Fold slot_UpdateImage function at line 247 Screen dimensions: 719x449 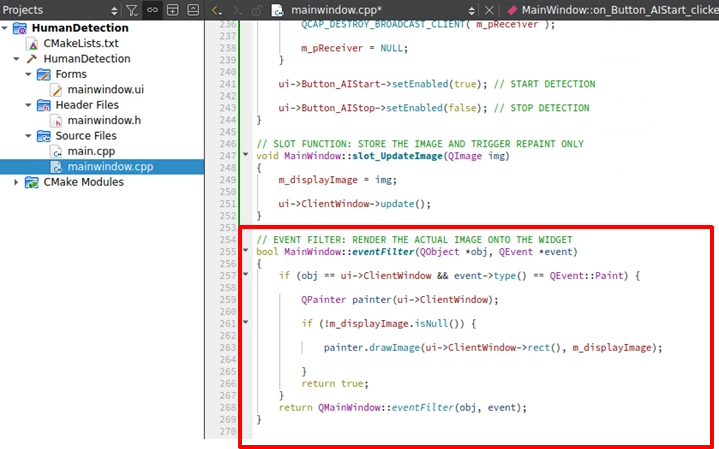coord(246,155)
